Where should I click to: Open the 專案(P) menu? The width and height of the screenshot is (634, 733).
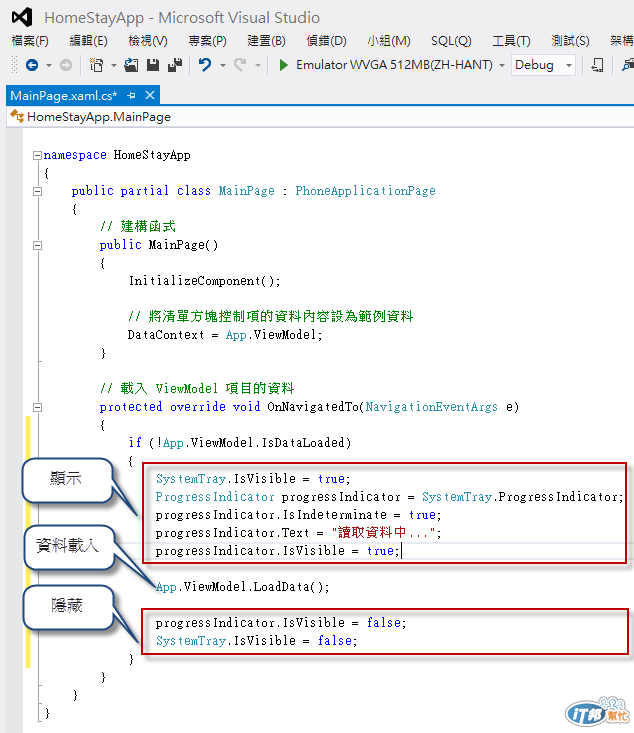coord(207,41)
